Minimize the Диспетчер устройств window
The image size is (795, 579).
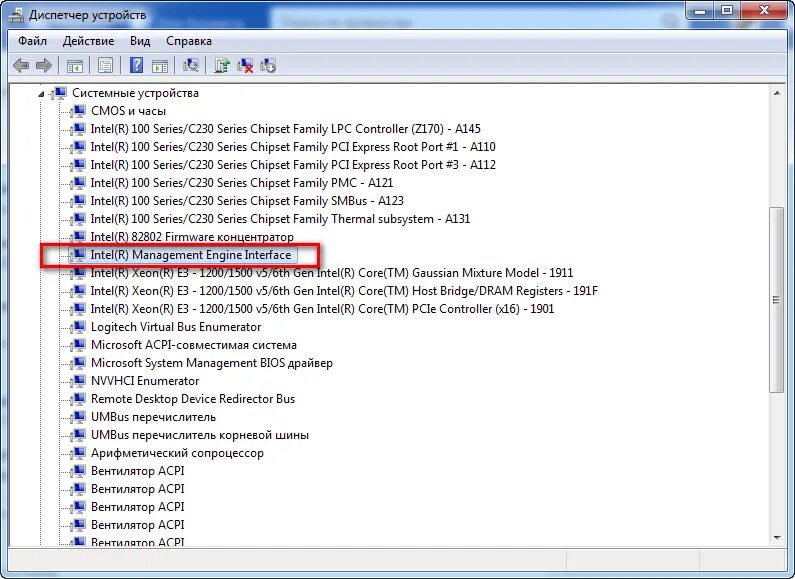[x=701, y=11]
